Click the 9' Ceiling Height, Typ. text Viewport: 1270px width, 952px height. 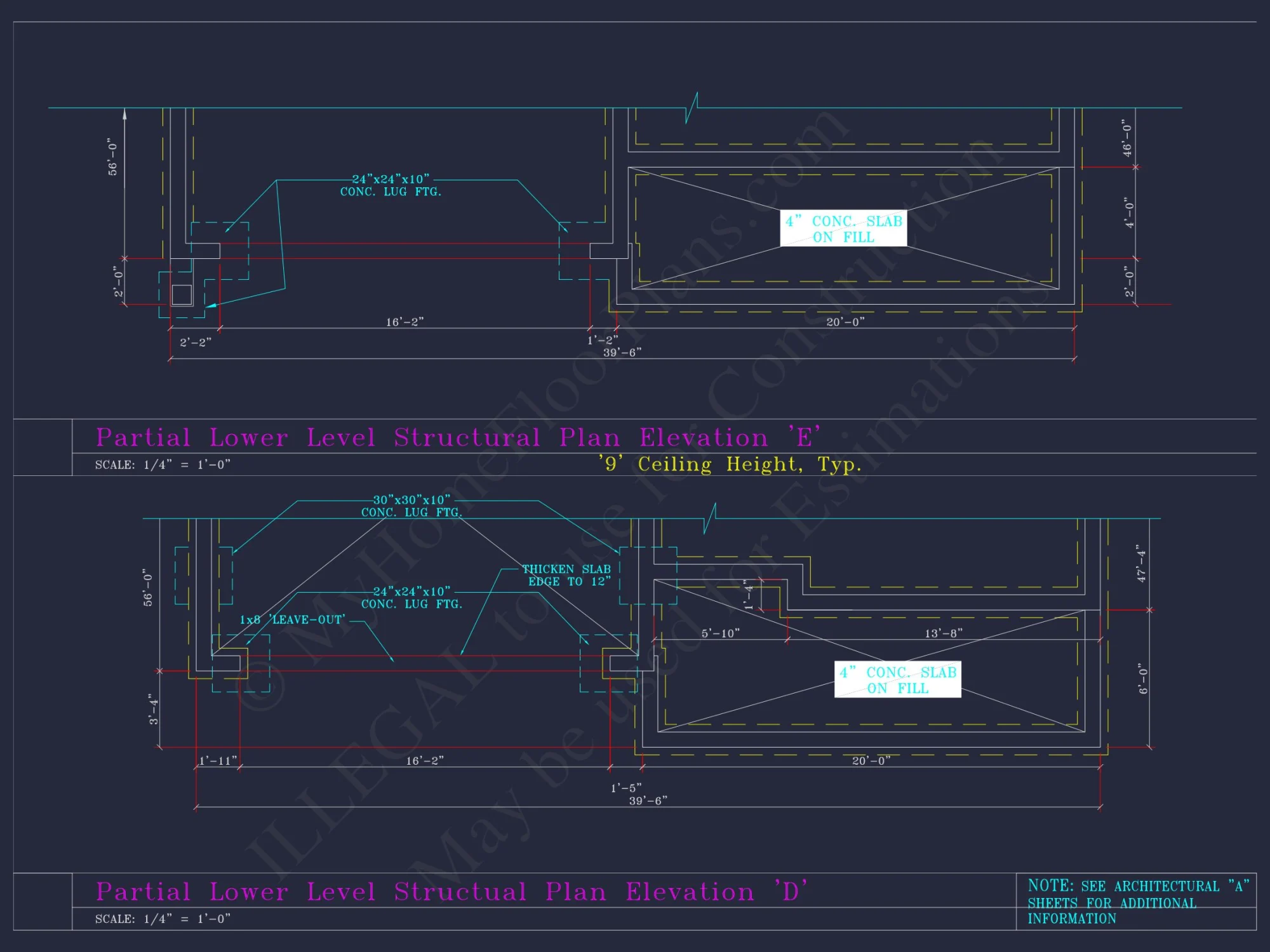(x=730, y=464)
